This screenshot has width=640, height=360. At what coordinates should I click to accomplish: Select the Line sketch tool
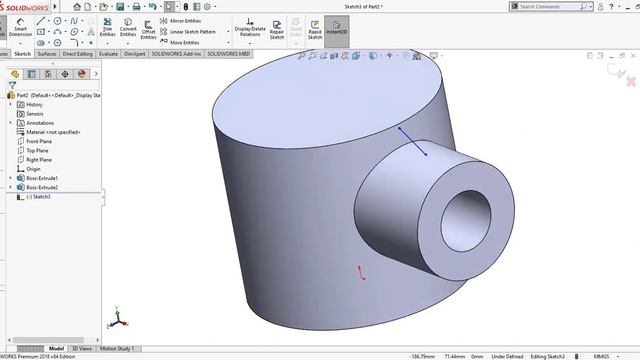(x=40, y=21)
